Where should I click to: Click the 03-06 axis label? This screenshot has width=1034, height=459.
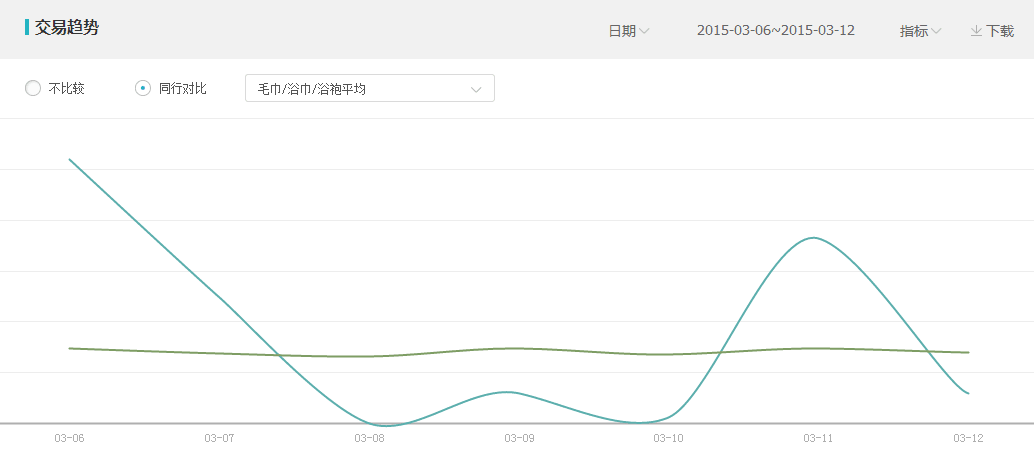tap(69, 438)
